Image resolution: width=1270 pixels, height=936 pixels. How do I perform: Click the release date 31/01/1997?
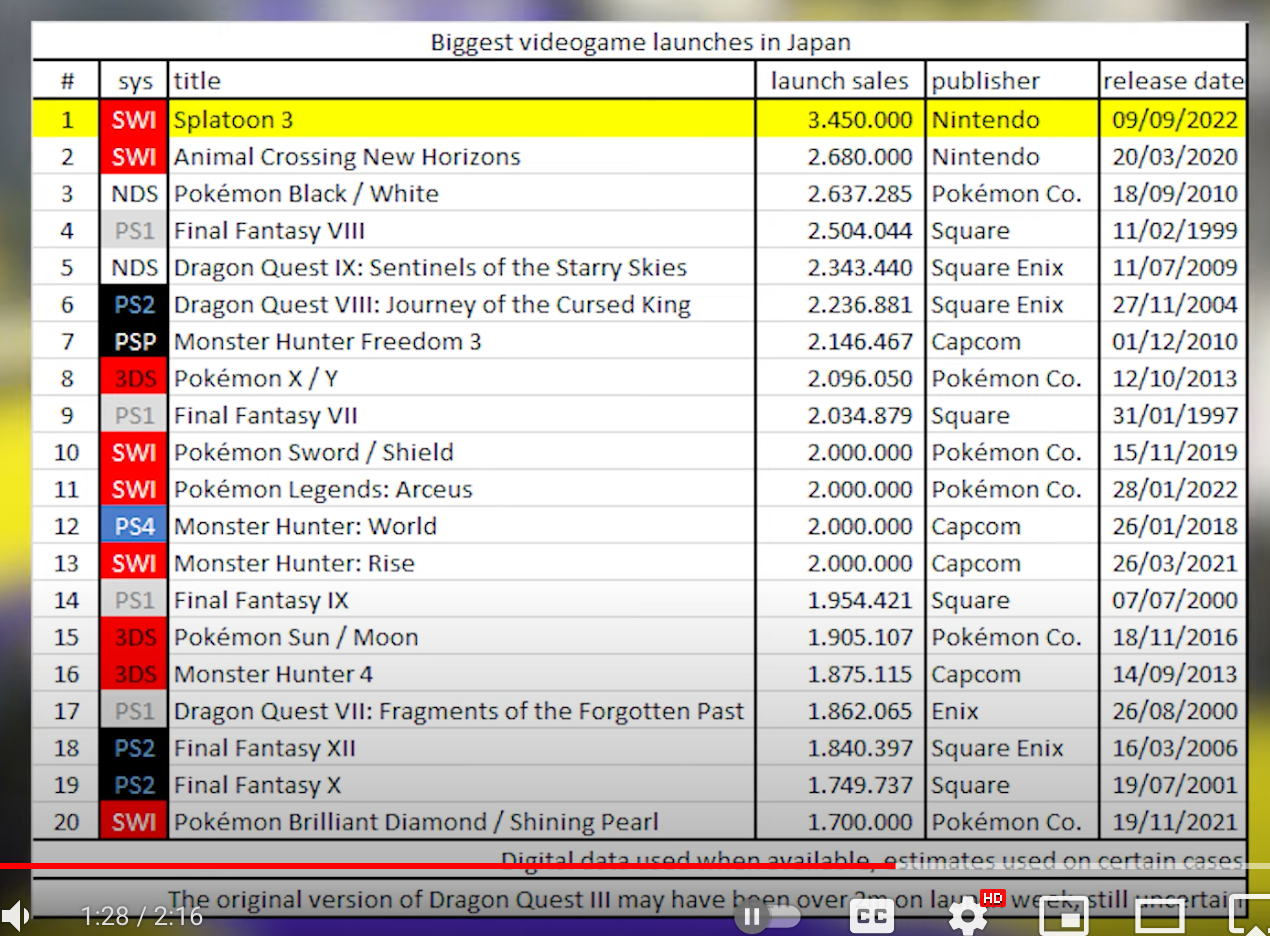tap(1175, 416)
